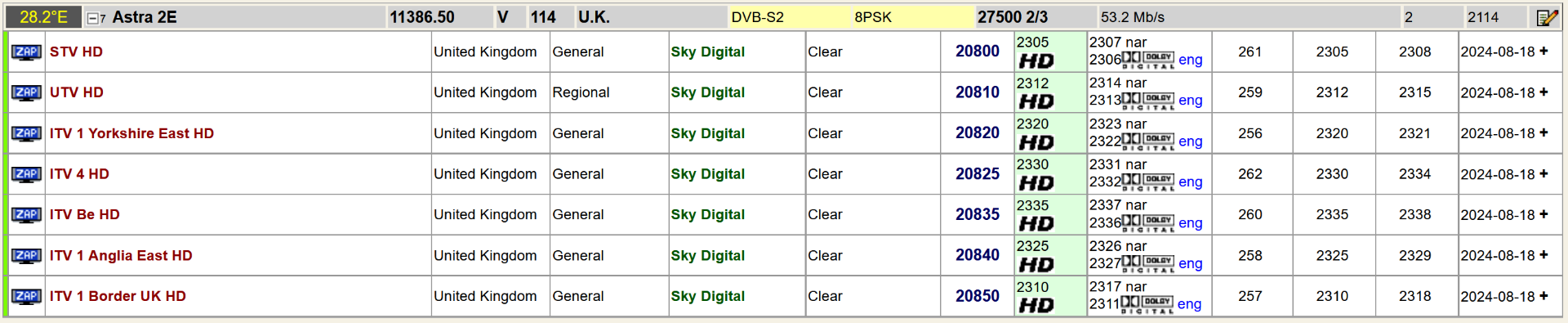The width and height of the screenshot is (1568, 323).
Task: Click the ZAP icon beside ITV 4 HD
Action: coord(26,174)
